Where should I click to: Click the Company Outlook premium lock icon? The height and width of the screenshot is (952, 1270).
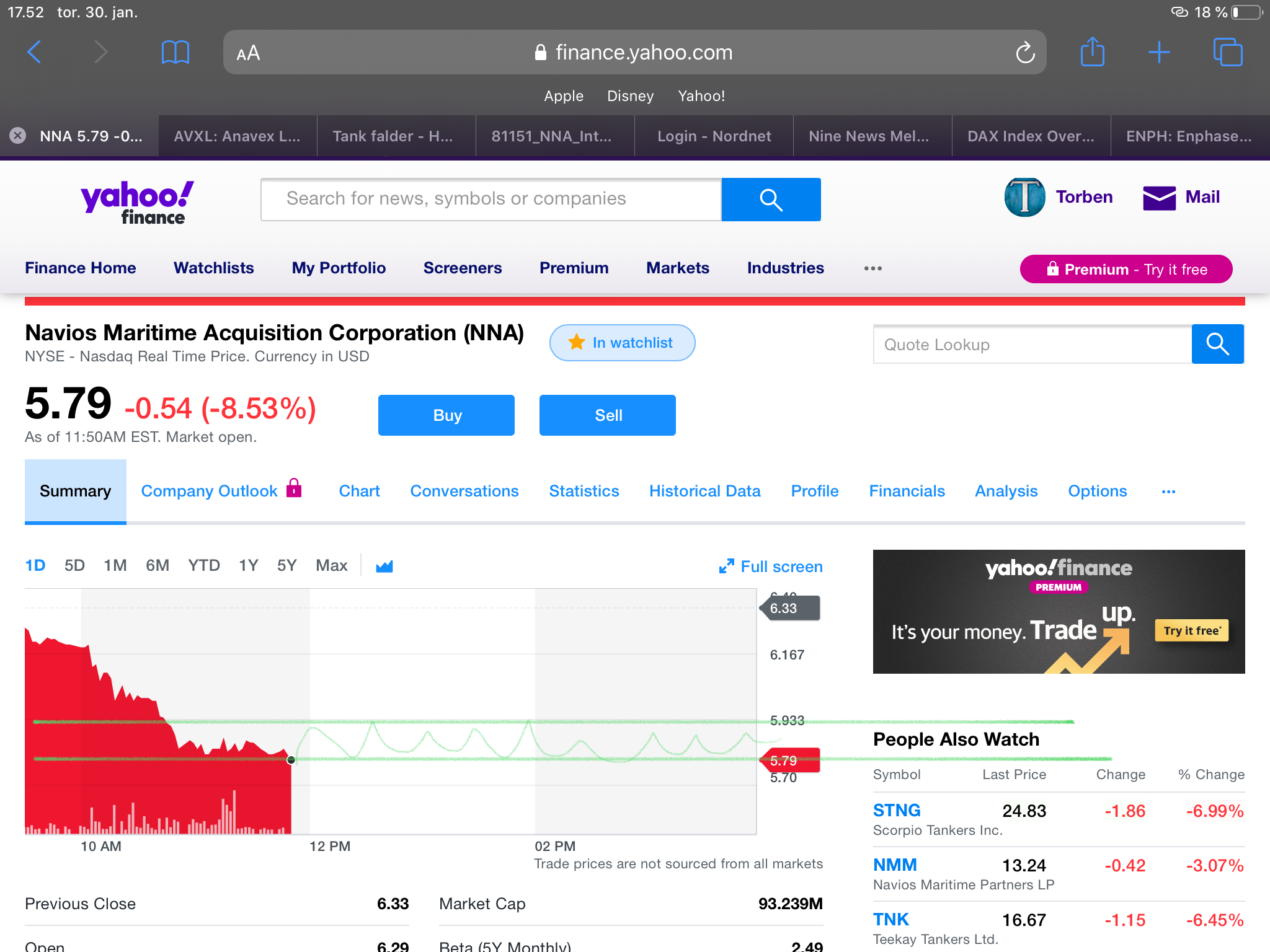(x=294, y=488)
